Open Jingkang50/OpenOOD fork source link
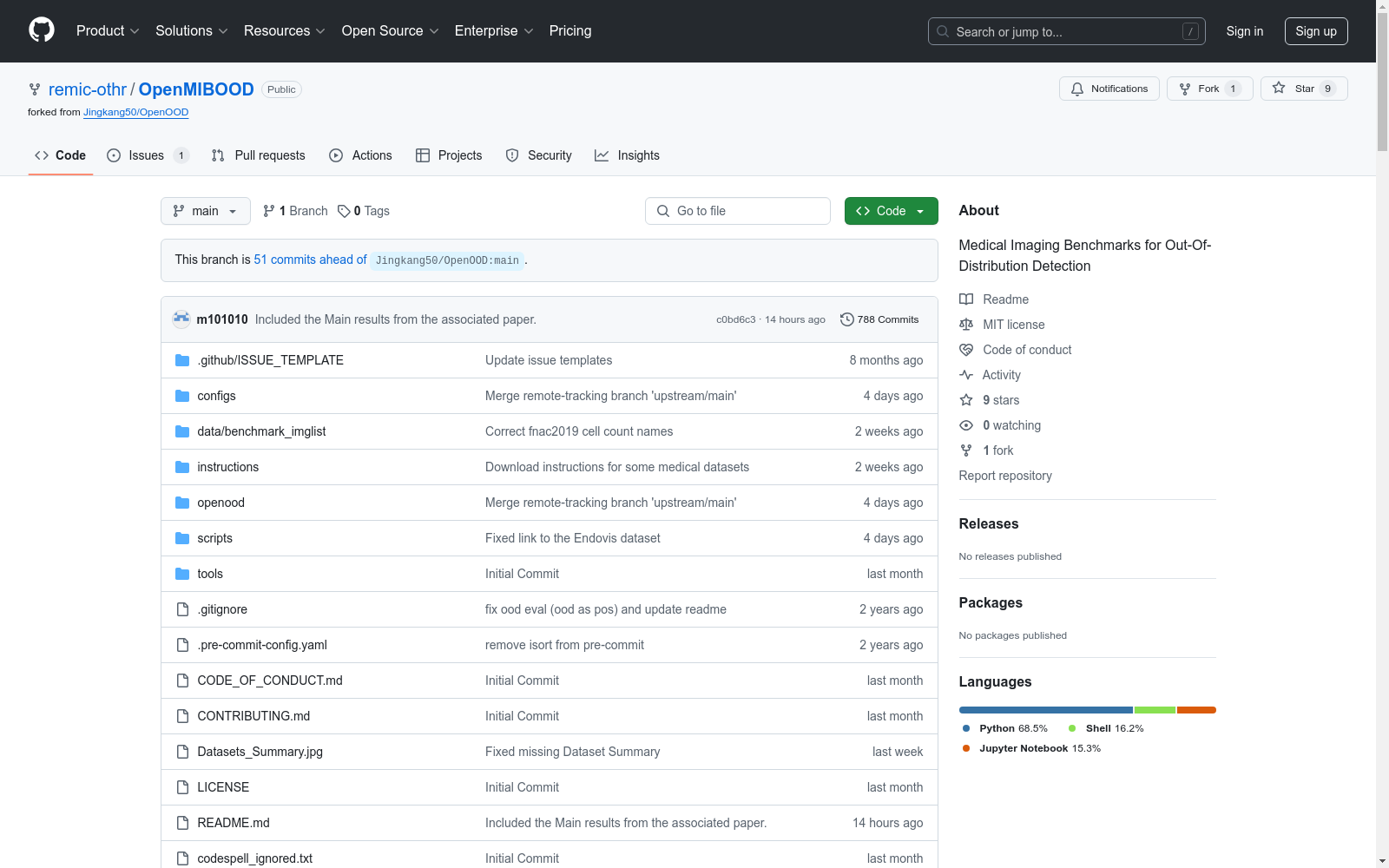Viewport: 1389px width, 868px height. pos(135,112)
